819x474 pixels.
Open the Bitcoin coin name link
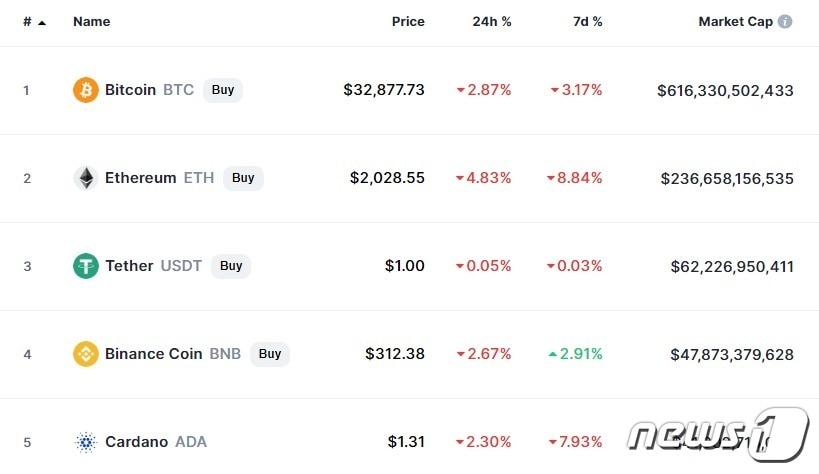tap(131, 90)
